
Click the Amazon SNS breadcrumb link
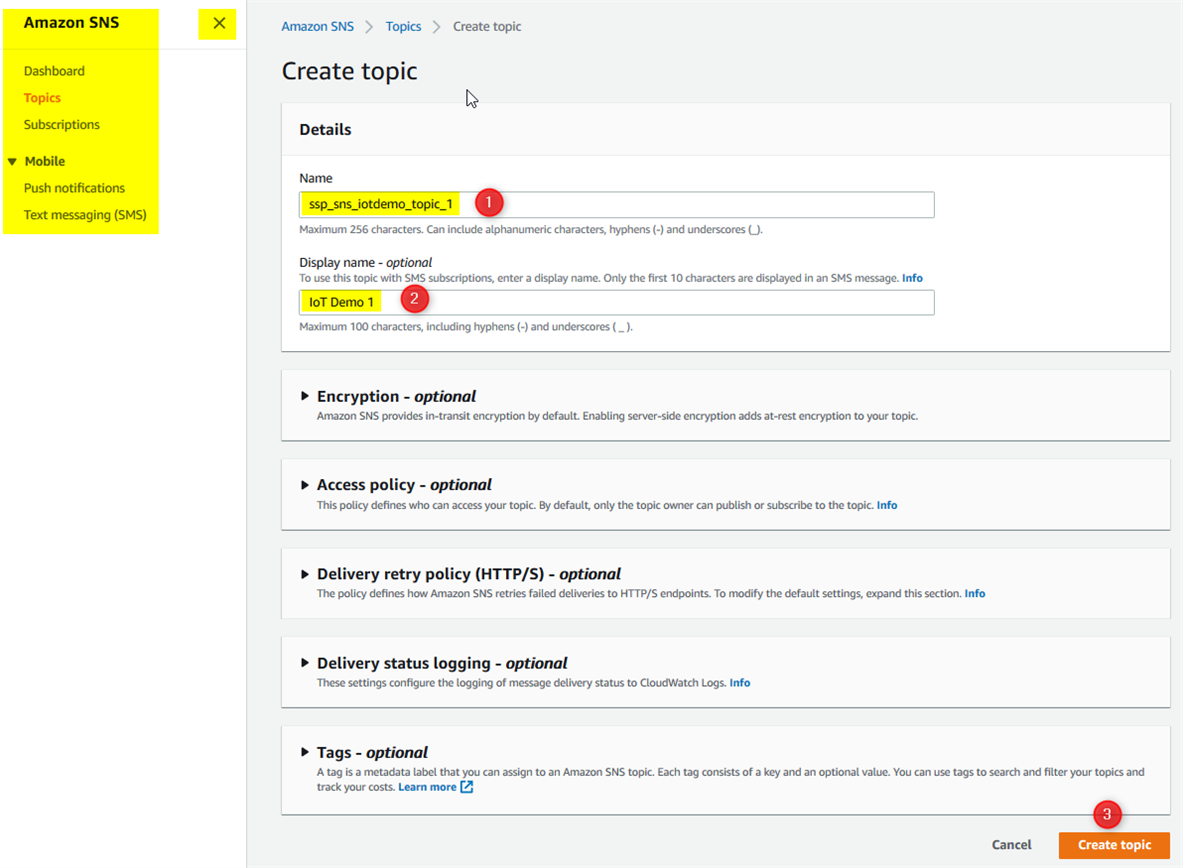coord(317,27)
